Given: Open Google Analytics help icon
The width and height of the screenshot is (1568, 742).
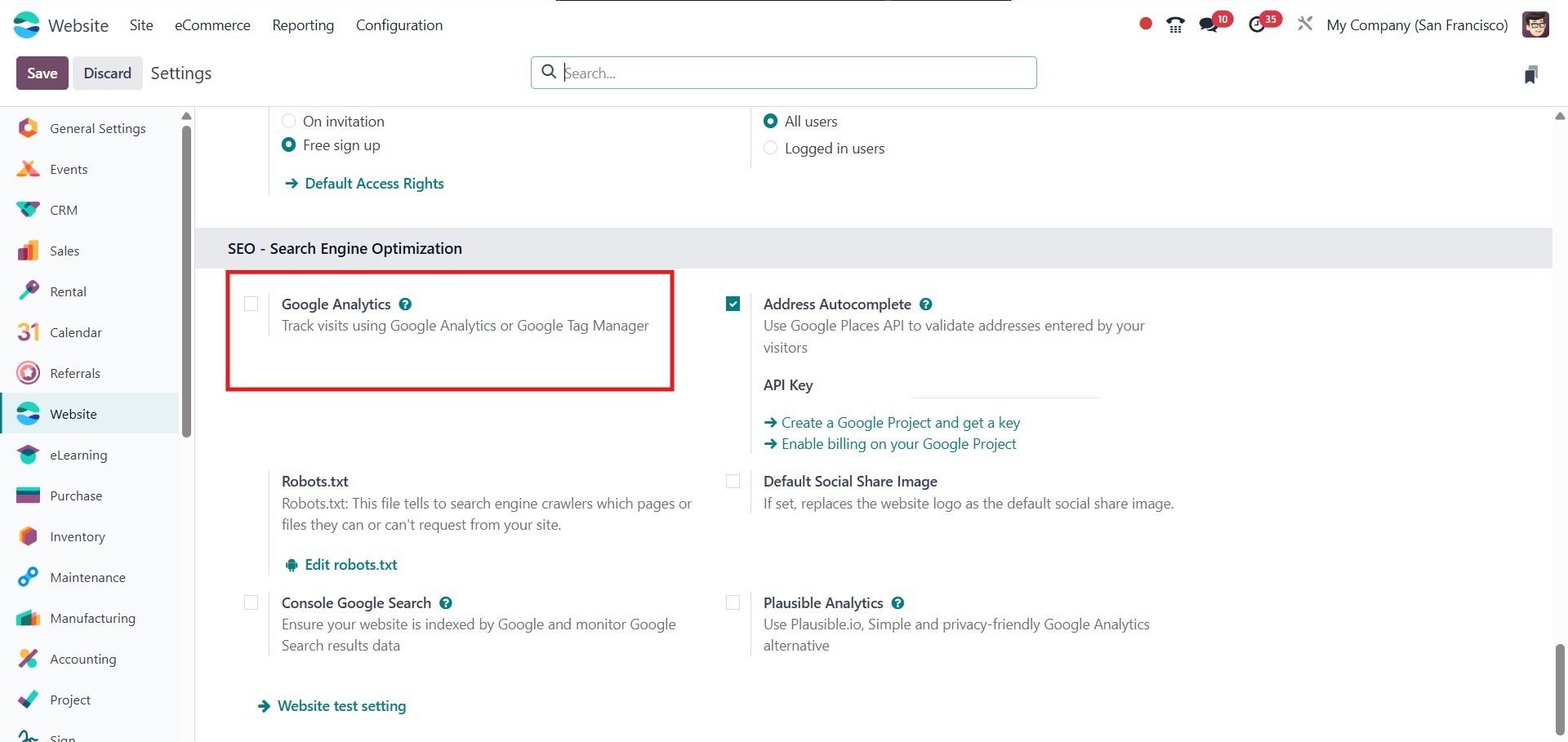Looking at the screenshot, I should tap(405, 304).
